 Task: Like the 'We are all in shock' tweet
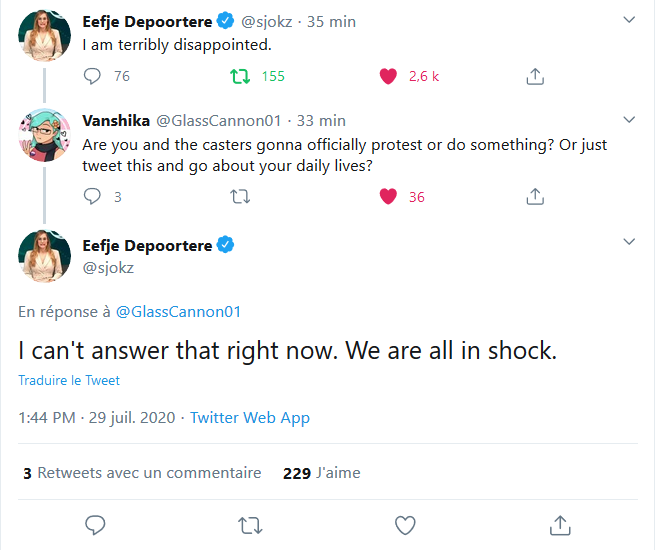pyautogui.click(x=405, y=524)
